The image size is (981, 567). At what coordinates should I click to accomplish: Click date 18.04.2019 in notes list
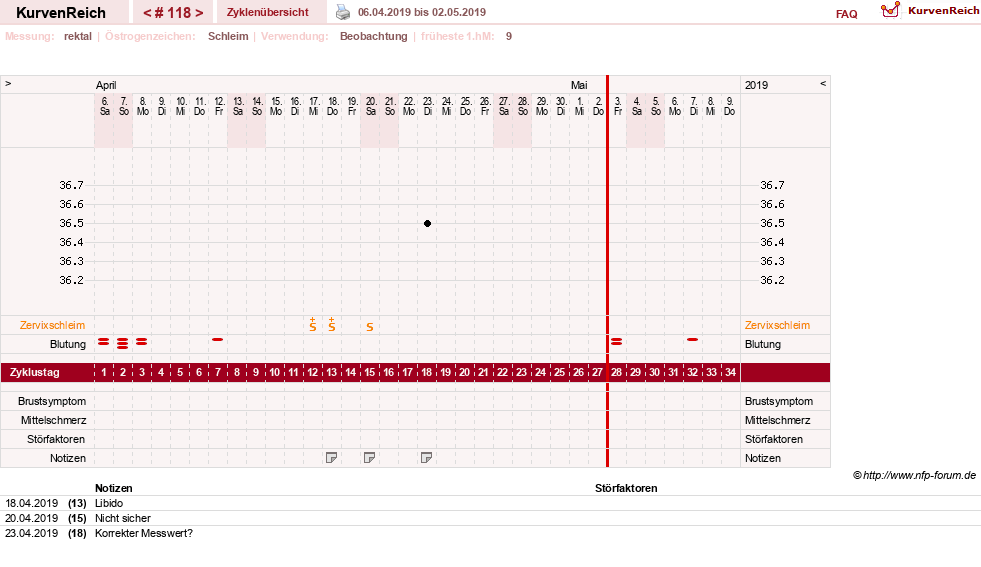coord(31,503)
